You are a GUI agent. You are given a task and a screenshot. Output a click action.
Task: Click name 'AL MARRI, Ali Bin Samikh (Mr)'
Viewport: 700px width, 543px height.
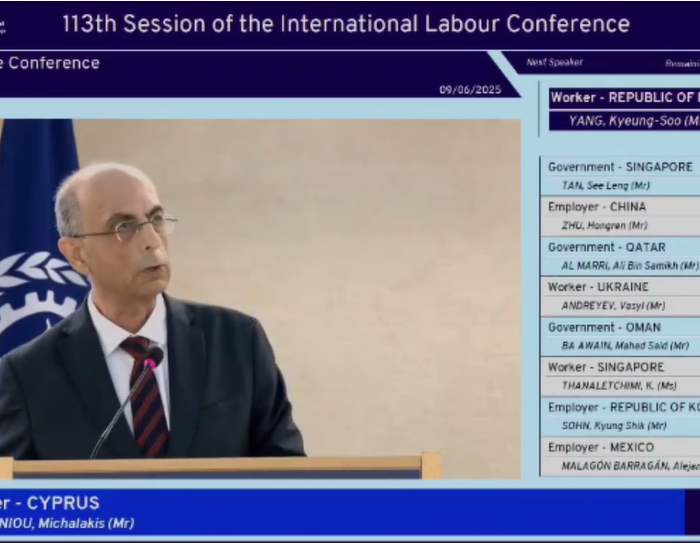(x=630, y=266)
